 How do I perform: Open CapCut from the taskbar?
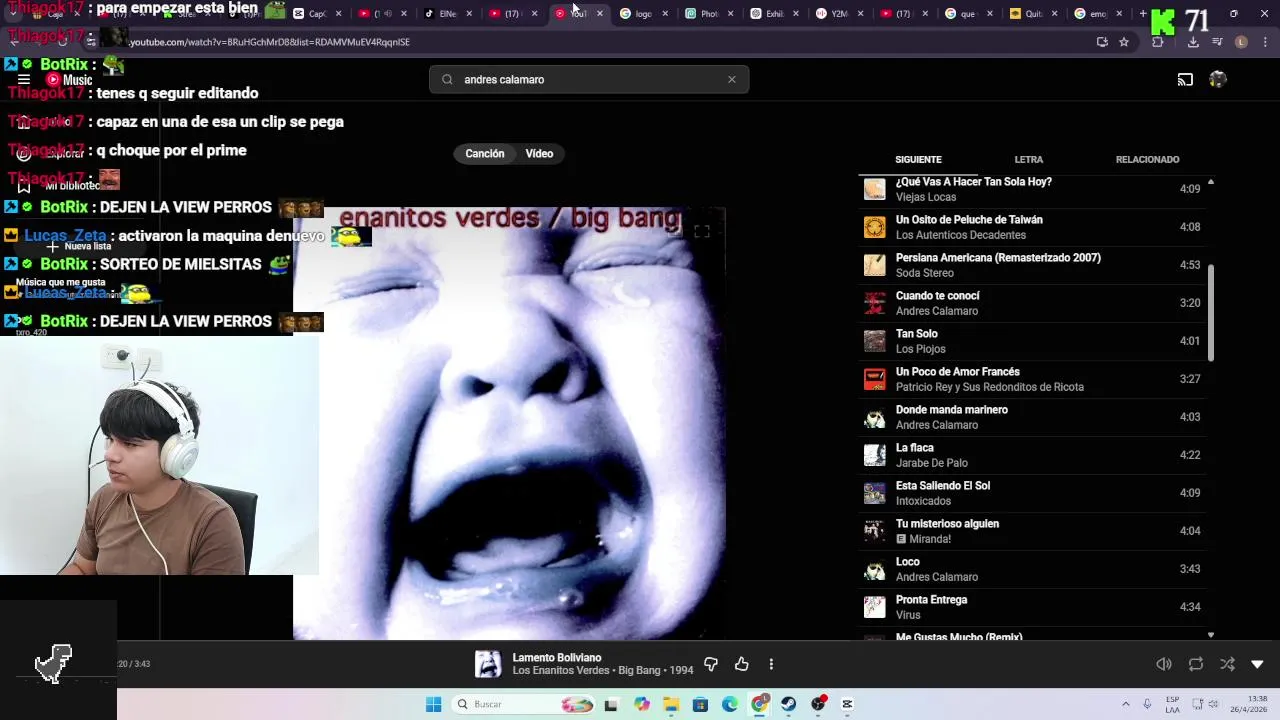[x=847, y=704]
